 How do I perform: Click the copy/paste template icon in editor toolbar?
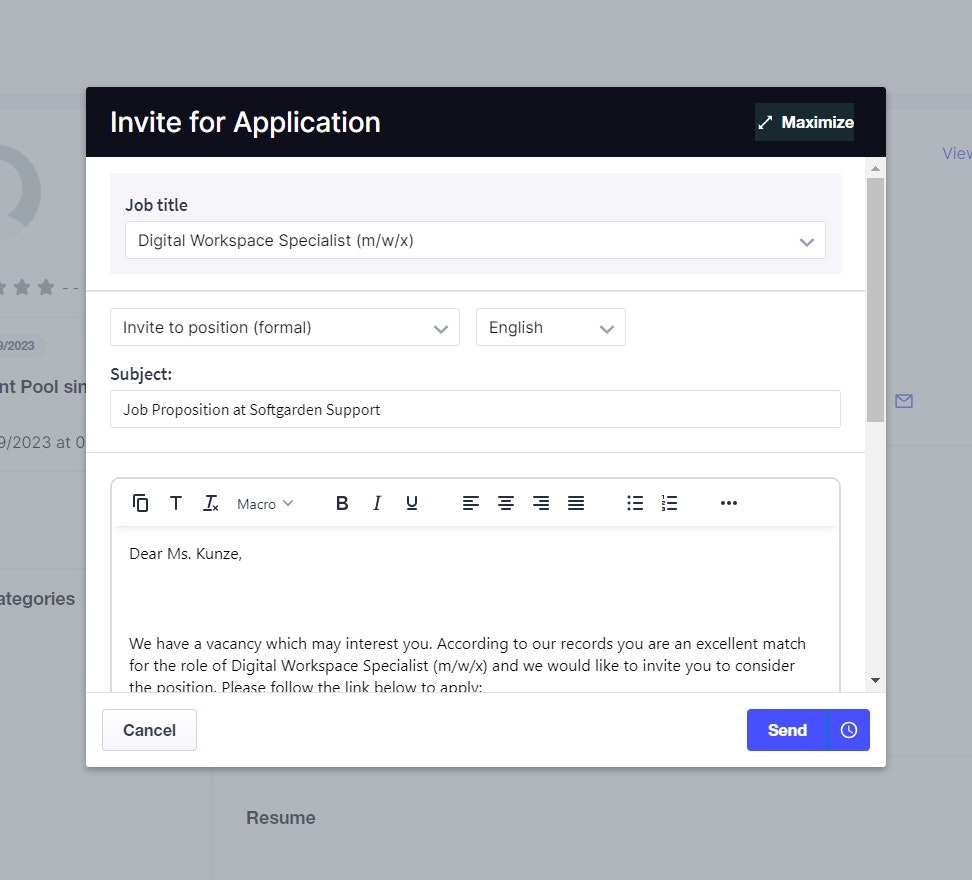141,503
